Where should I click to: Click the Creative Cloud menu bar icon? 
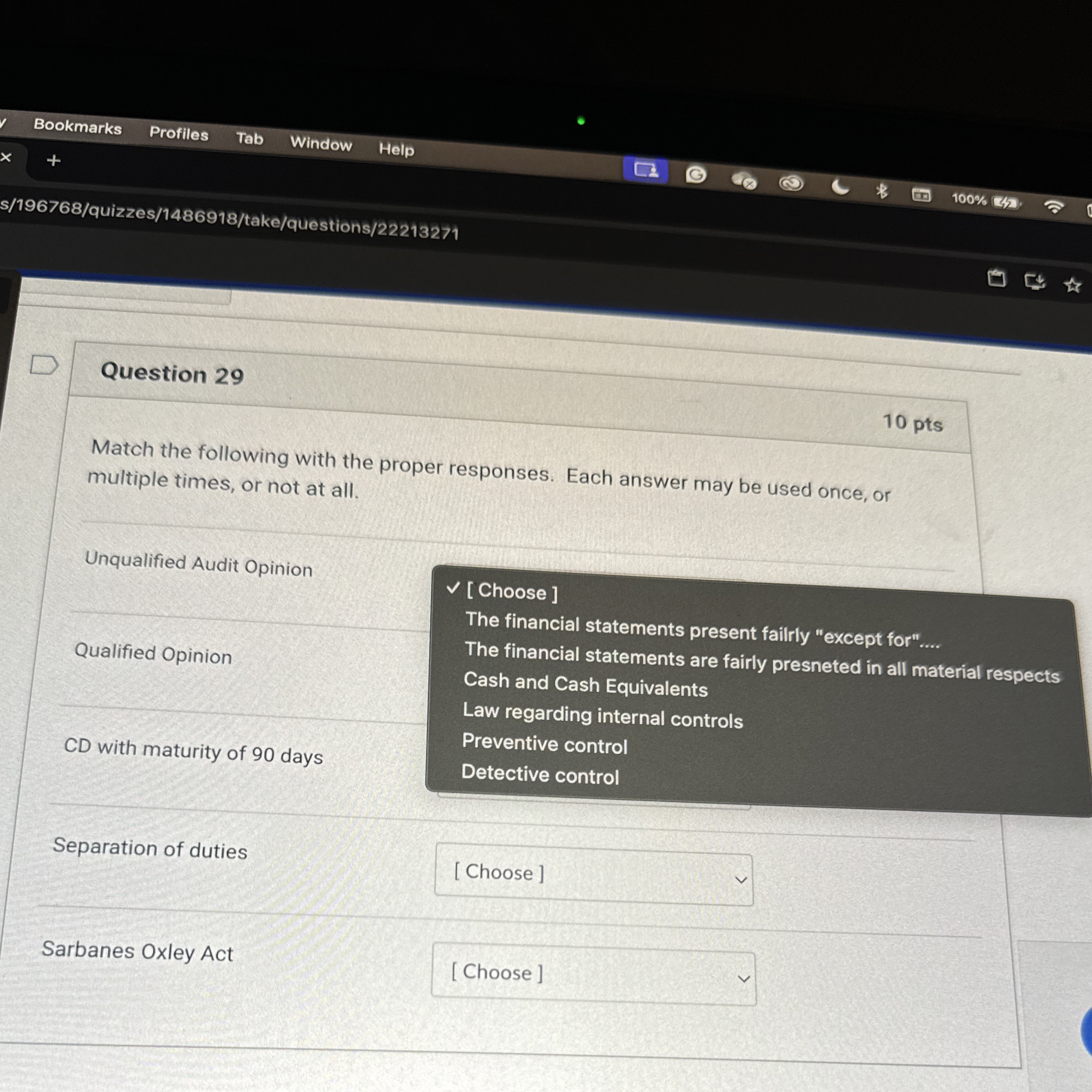coord(791,183)
